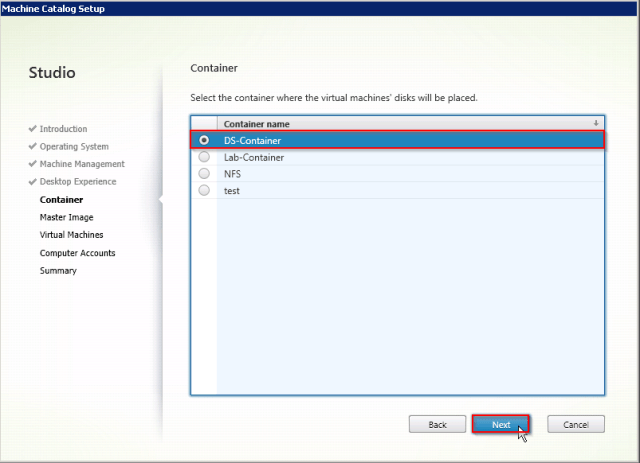Click the checkmark icon beside Introduction
Image resolution: width=640 pixels, height=463 pixels.
click(x=33, y=129)
